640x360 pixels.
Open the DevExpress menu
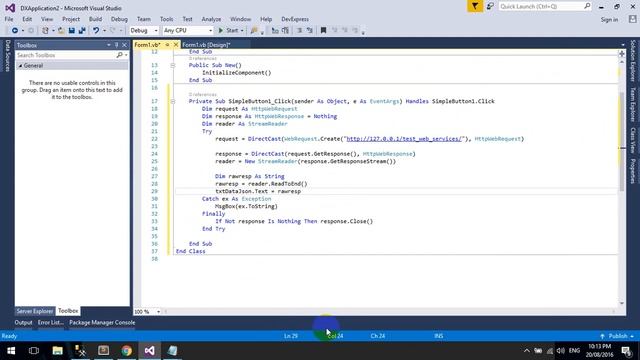click(295, 19)
